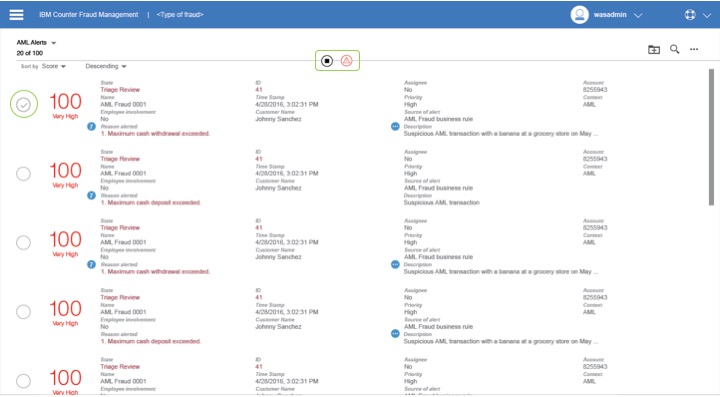Expand the wasadmin user menu chevron
The width and height of the screenshot is (720, 397).
[x=638, y=15]
